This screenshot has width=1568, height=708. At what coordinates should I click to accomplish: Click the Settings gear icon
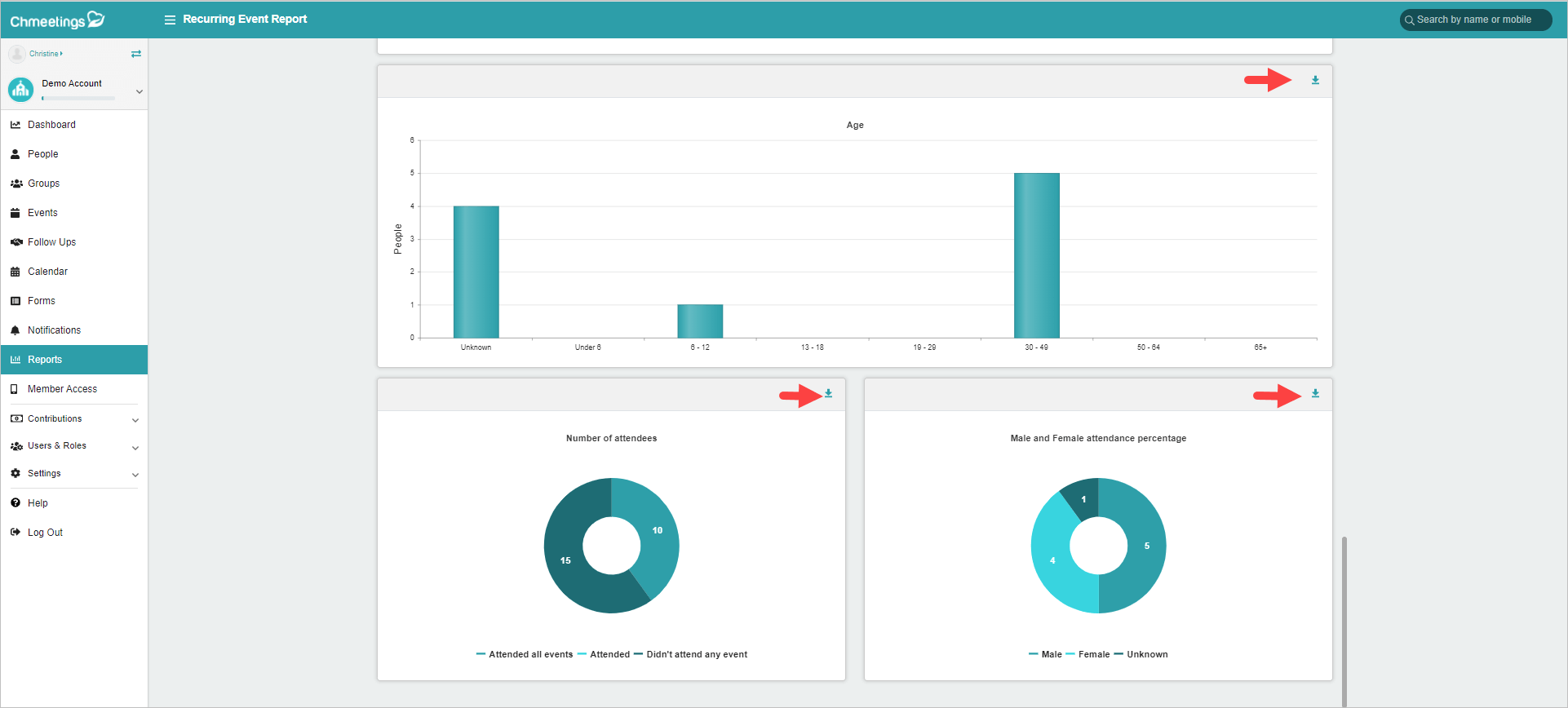point(16,473)
